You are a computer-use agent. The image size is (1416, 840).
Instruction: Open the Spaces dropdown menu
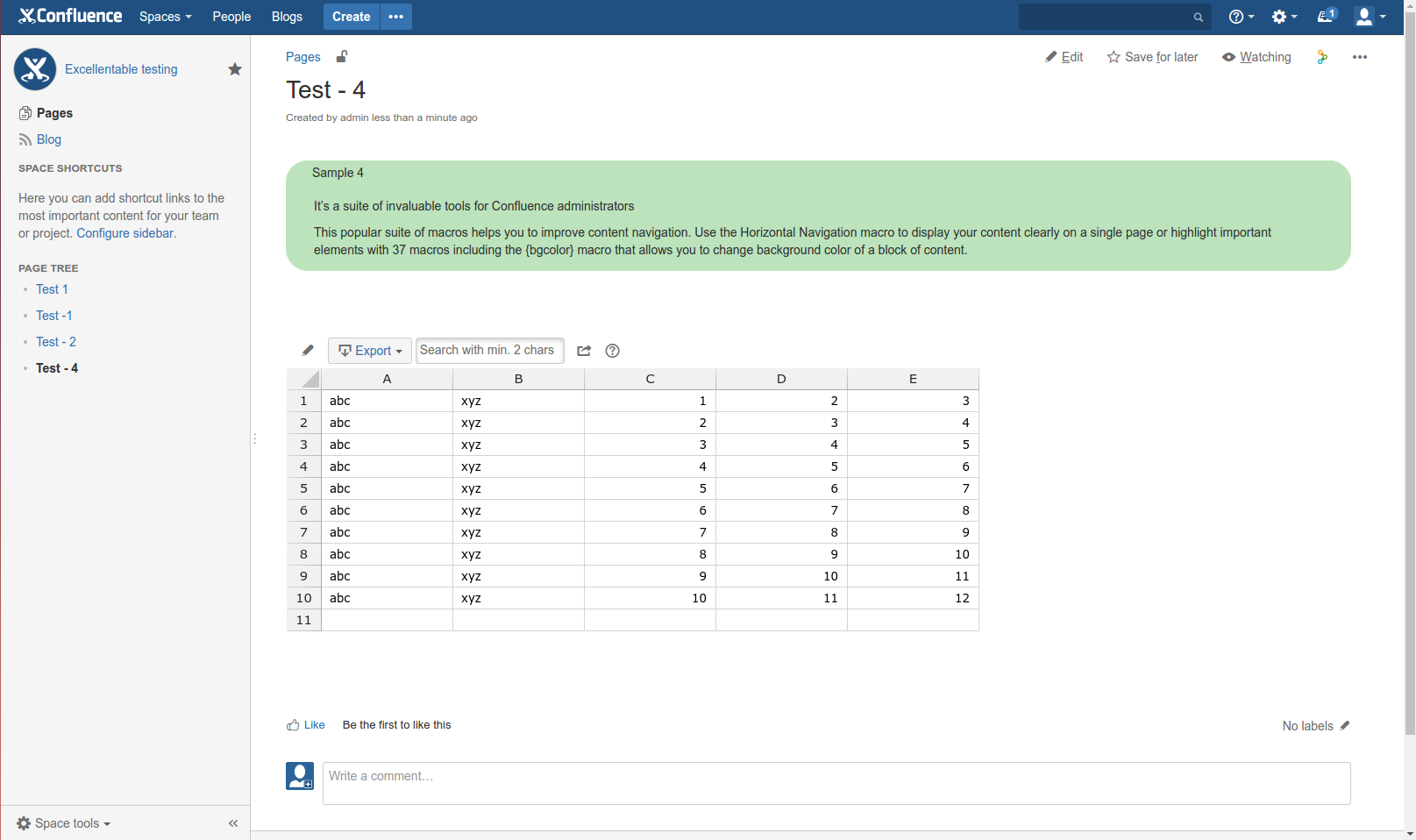click(x=164, y=17)
